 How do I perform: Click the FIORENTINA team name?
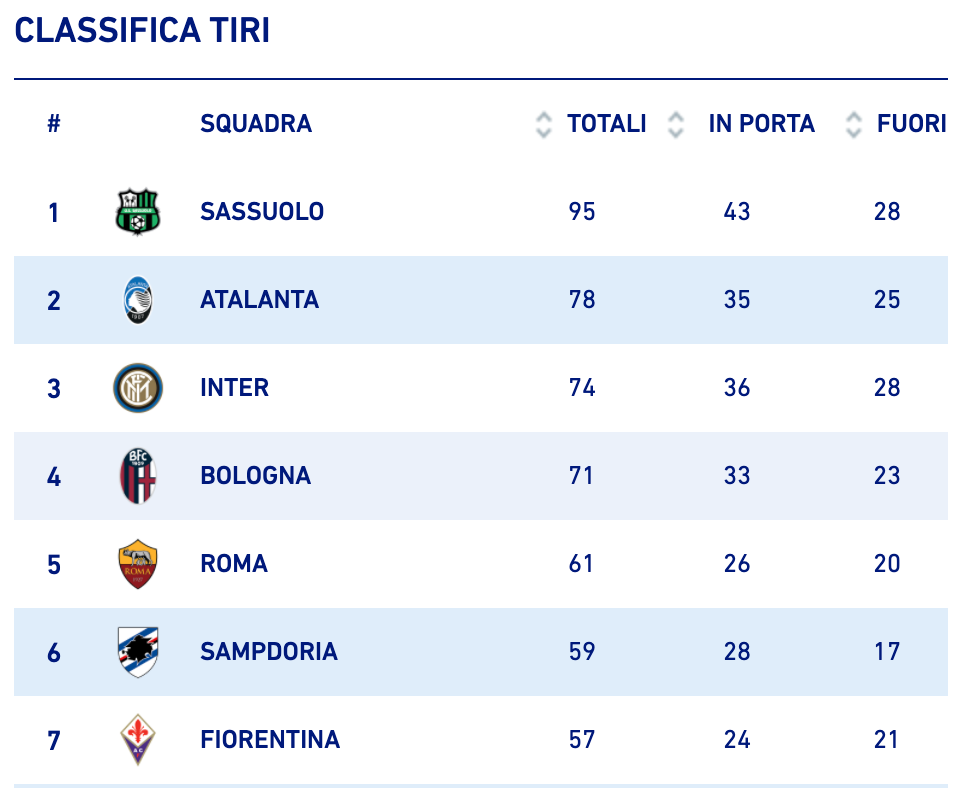pyautogui.click(x=270, y=740)
